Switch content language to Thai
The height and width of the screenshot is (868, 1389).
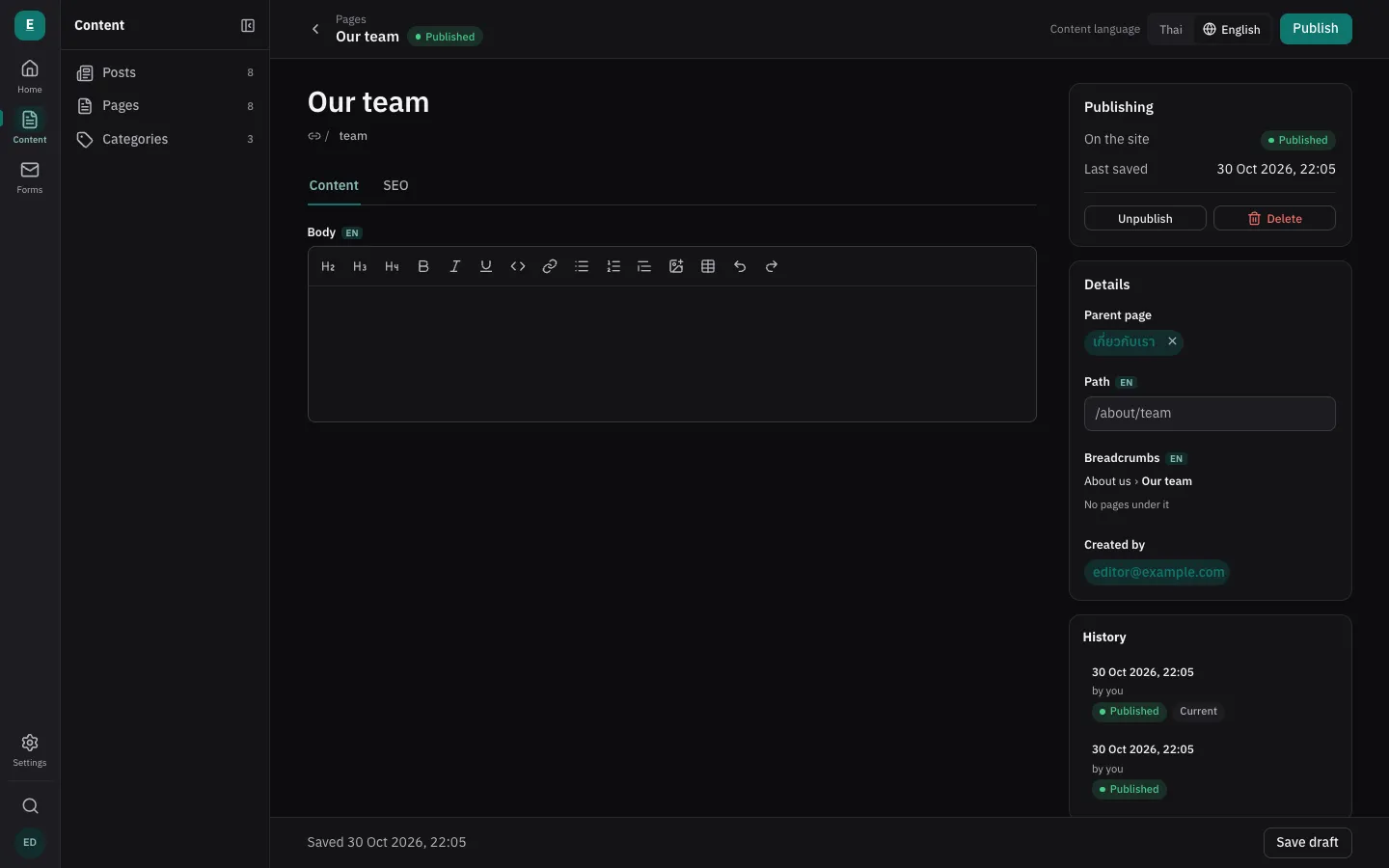click(x=1171, y=29)
